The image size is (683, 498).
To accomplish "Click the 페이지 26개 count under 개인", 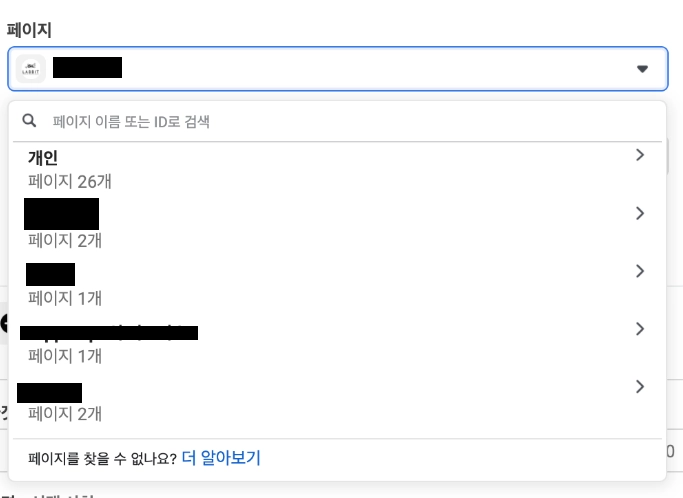I will pyautogui.click(x=70, y=181).
